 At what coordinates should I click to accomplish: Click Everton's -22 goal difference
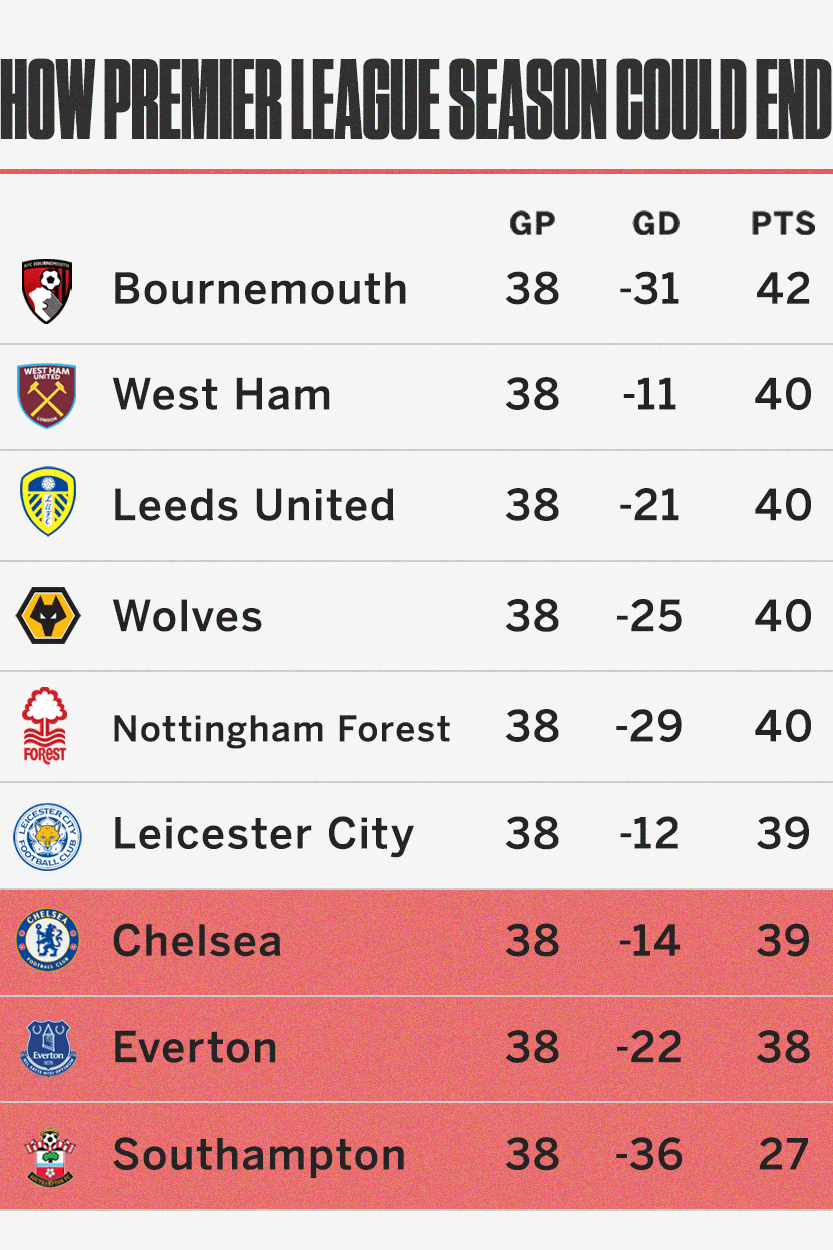point(650,1048)
